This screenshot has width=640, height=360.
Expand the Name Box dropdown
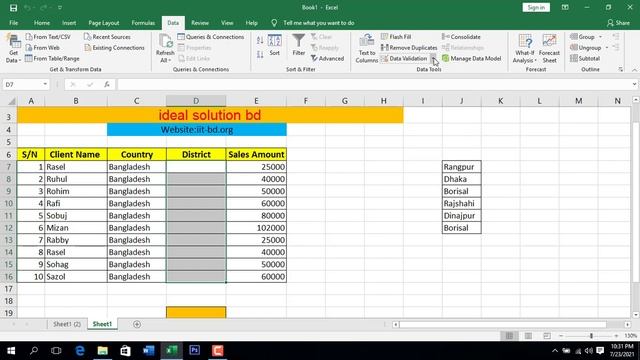pyautogui.click(x=45, y=84)
